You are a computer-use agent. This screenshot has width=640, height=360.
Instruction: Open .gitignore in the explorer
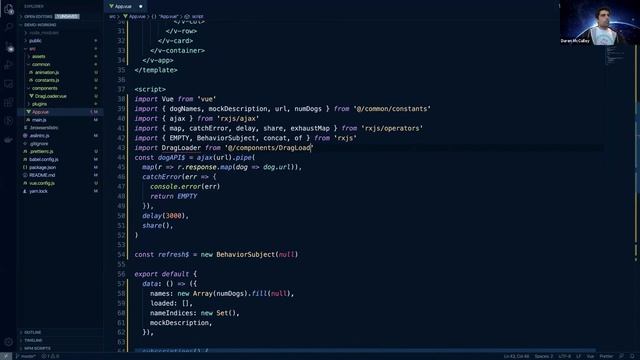tap(39, 144)
